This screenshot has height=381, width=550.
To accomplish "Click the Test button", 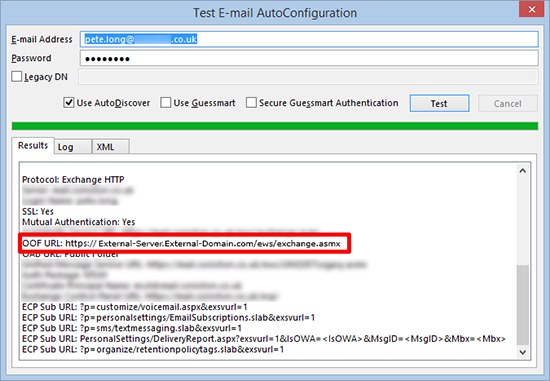I will coord(439,103).
